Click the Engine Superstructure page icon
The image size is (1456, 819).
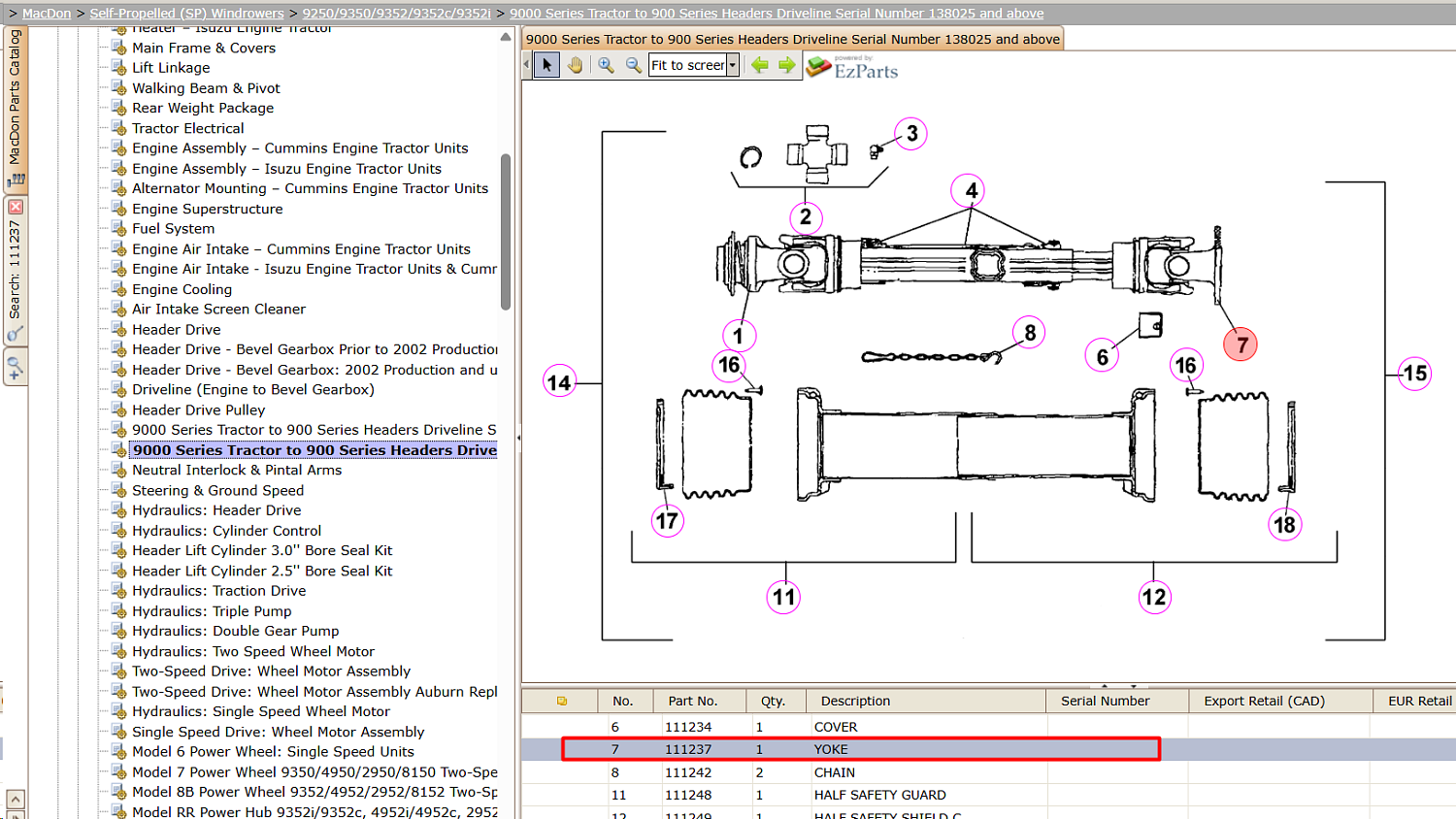tap(119, 209)
